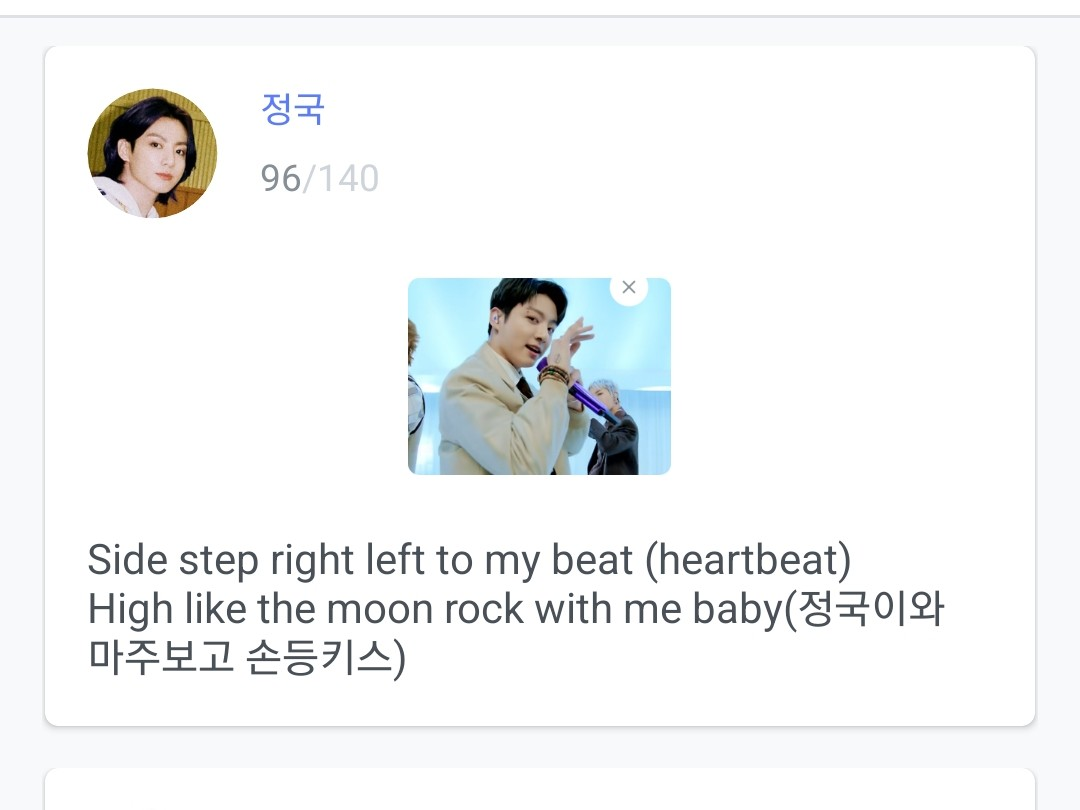Click the beige suit in attached photo

(490, 420)
